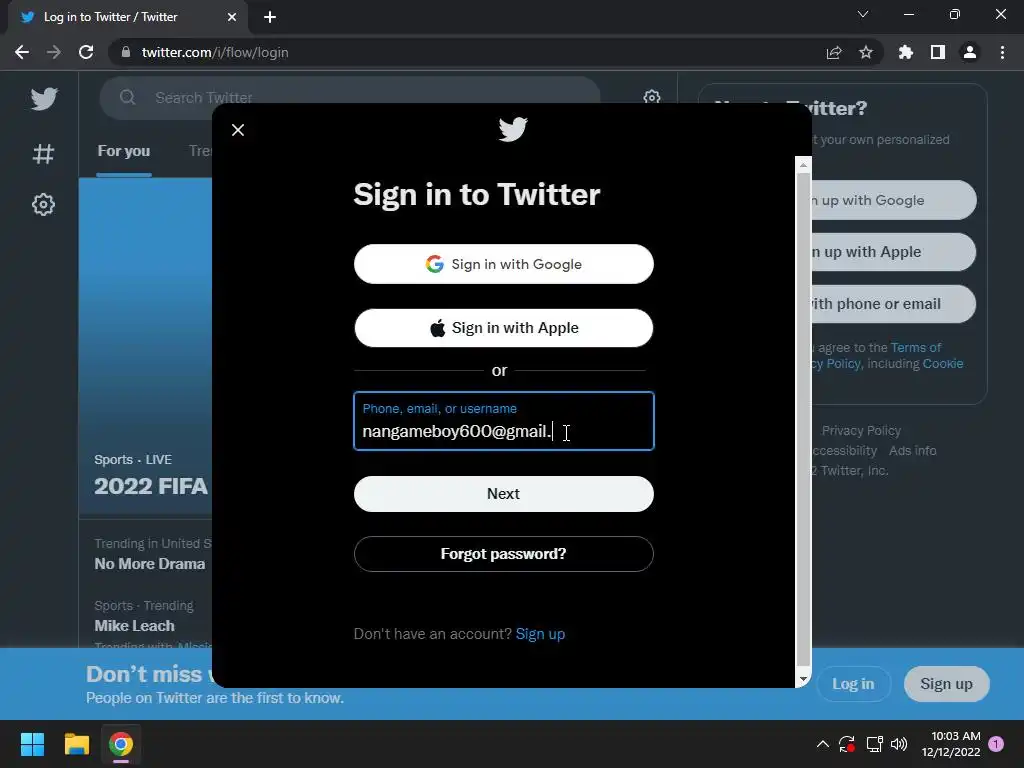Open Cookie Use link
The height and width of the screenshot is (768, 1024).
point(942,364)
